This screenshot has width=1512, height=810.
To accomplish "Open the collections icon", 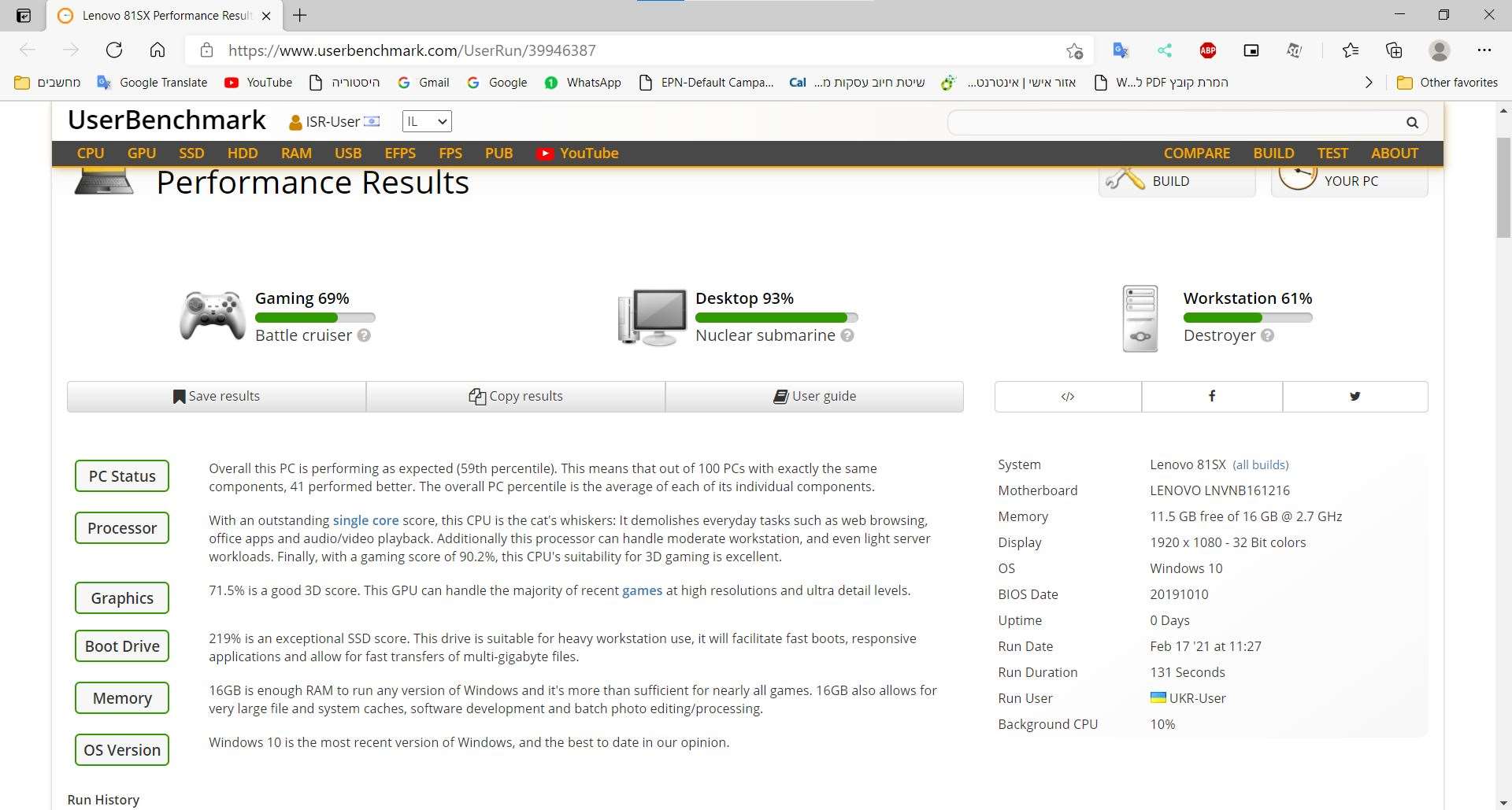I will pos(1394,50).
